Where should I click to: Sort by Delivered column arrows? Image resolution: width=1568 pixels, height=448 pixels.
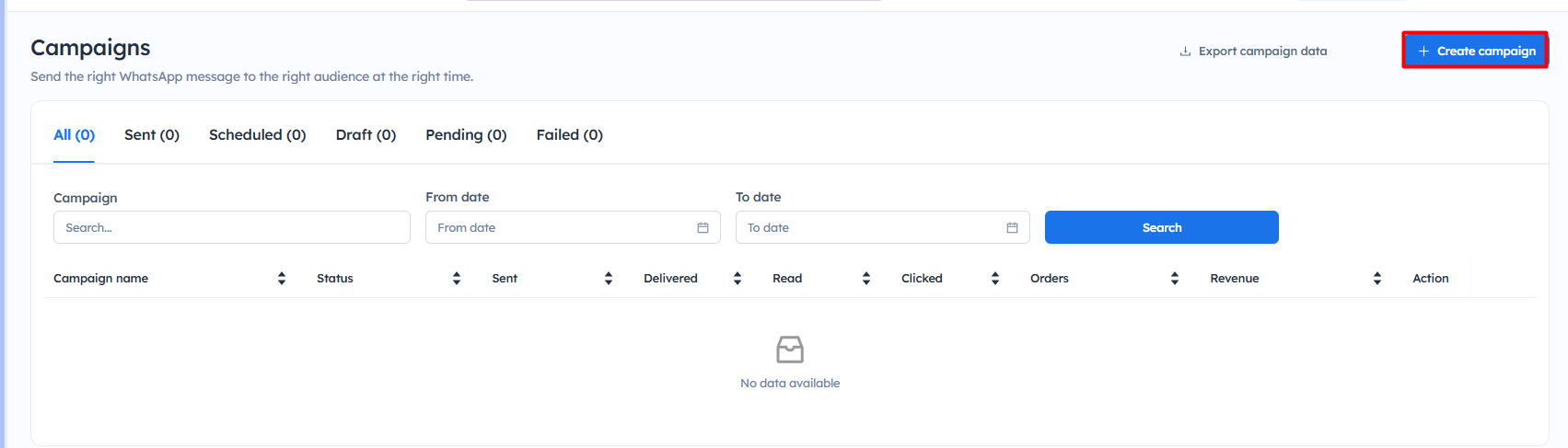(x=738, y=279)
